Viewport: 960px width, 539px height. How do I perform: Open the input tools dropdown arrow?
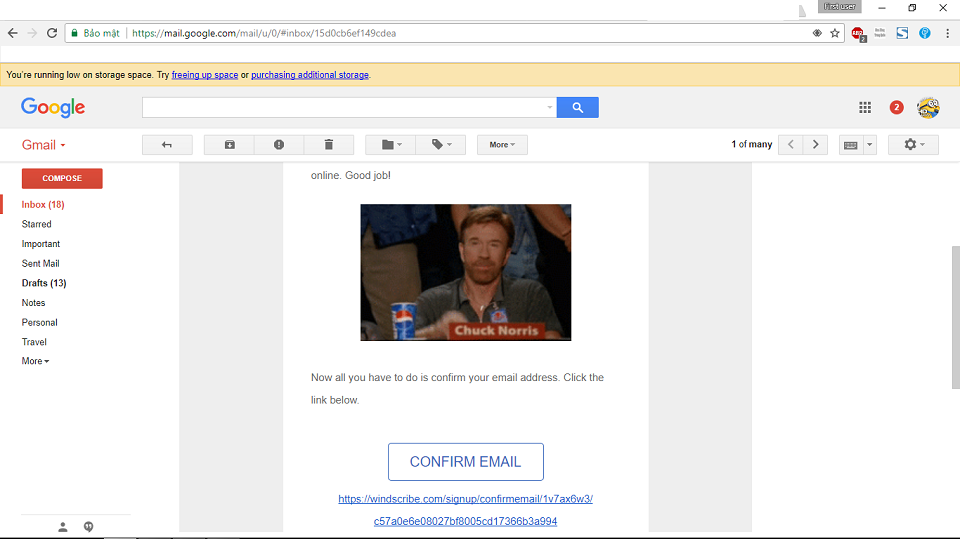(870, 145)
